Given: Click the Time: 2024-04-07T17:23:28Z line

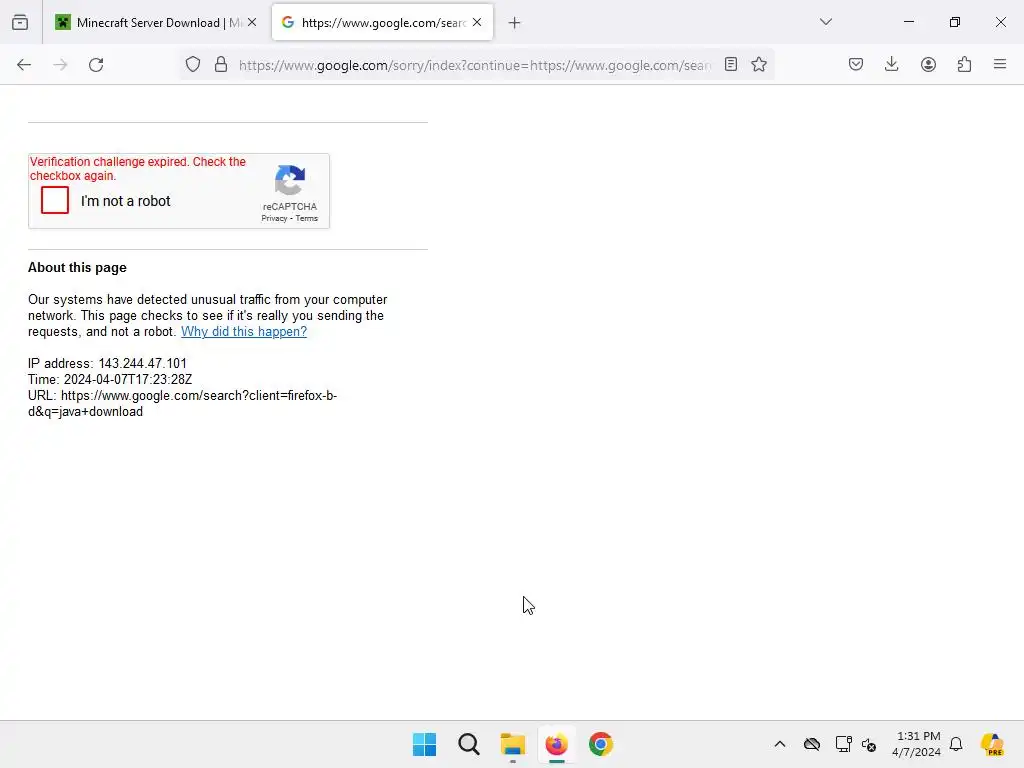Looking at the screenshot, I should coord(110,379).
